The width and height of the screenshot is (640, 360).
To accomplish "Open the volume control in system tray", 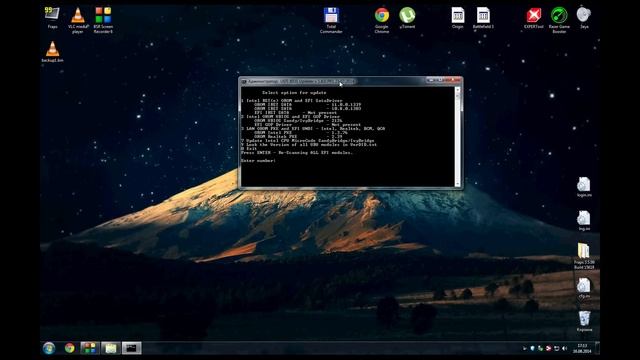I will (564, 349).
